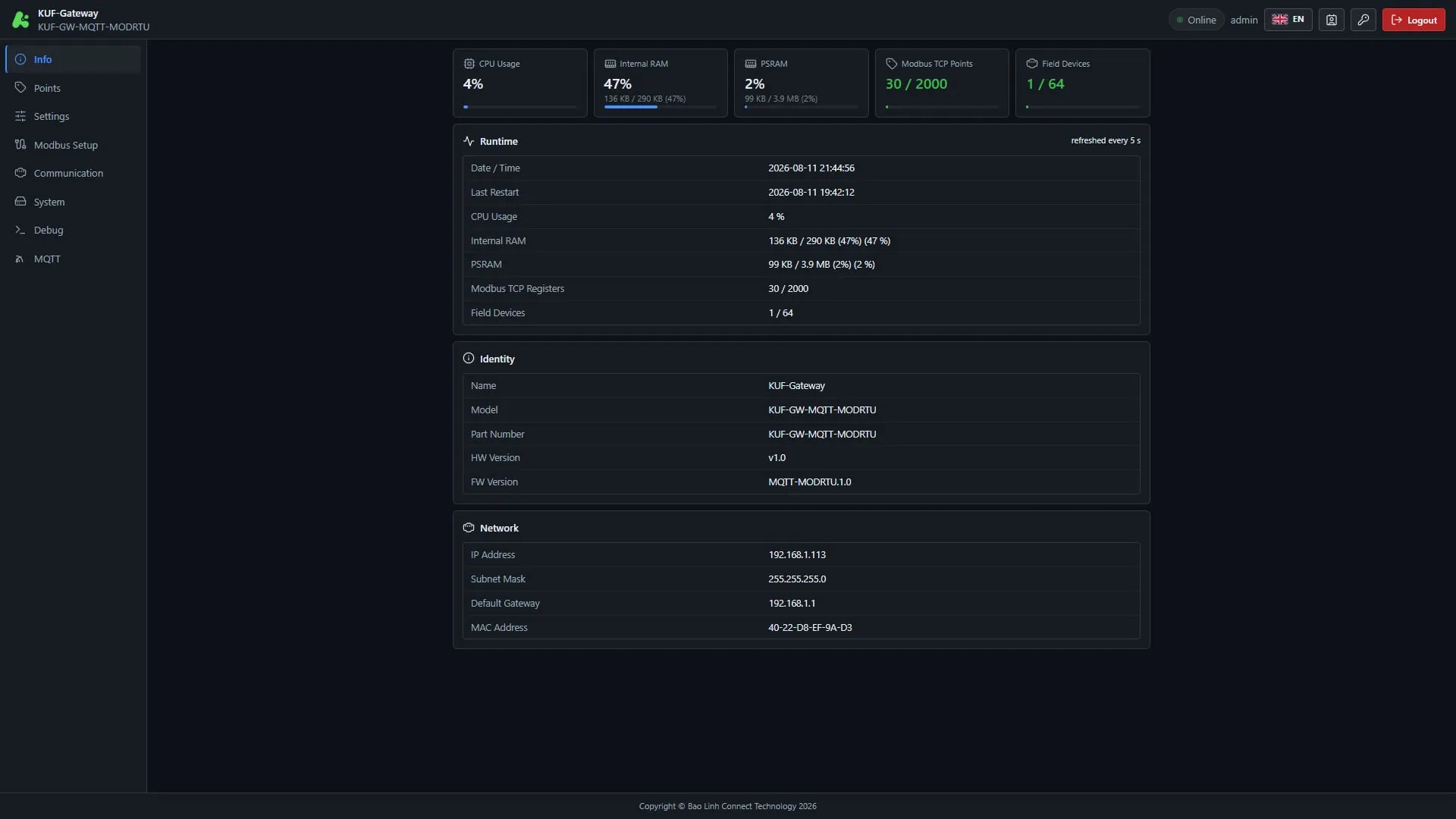Click the "refreshed every 5 s" label
1456x819 pixels.
coord(1105,140)
